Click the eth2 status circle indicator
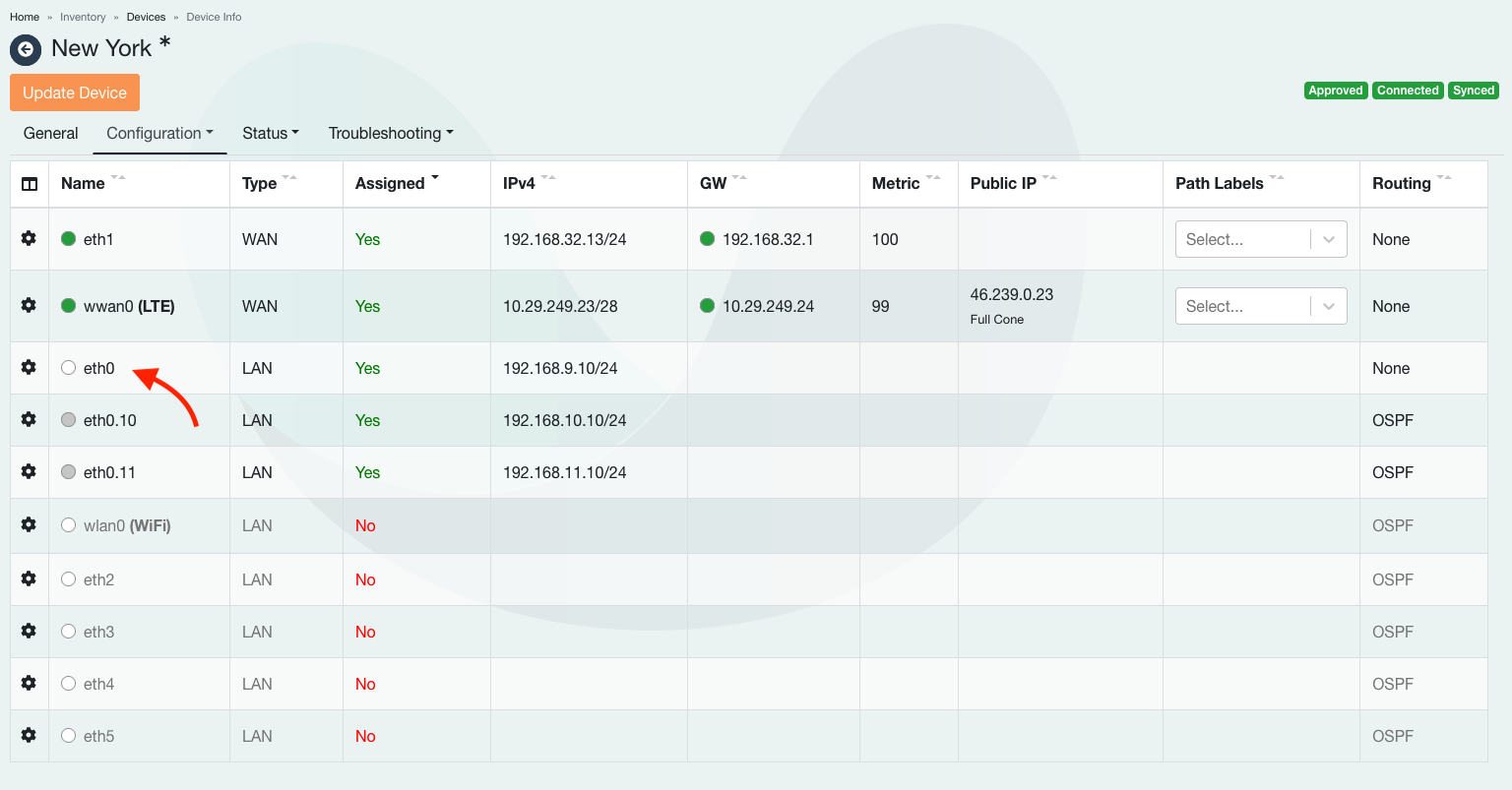Image resolution: width=1512 pixels, height=790 pixels. [68, 579]
